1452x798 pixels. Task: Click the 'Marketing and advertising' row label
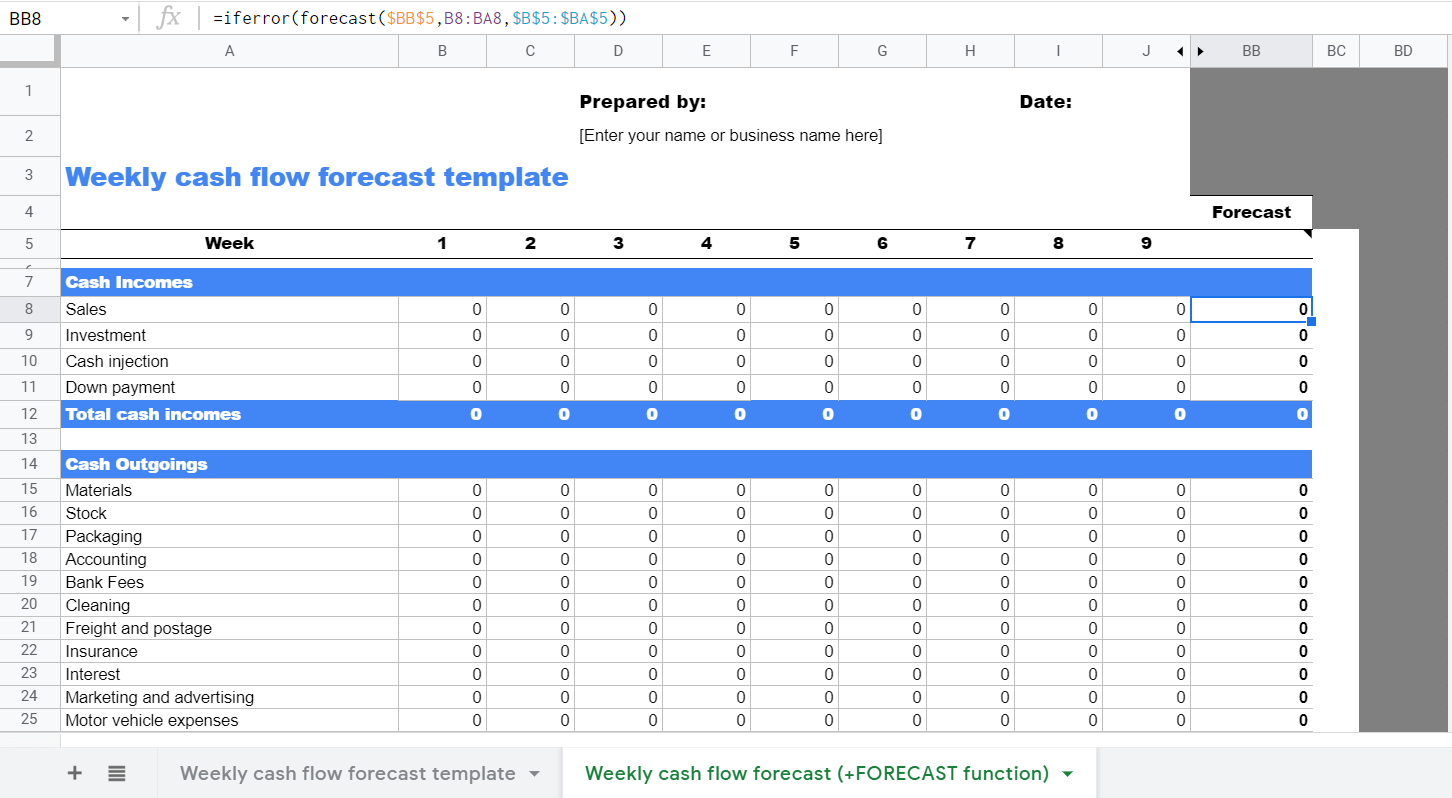click(x=159, y=697)
